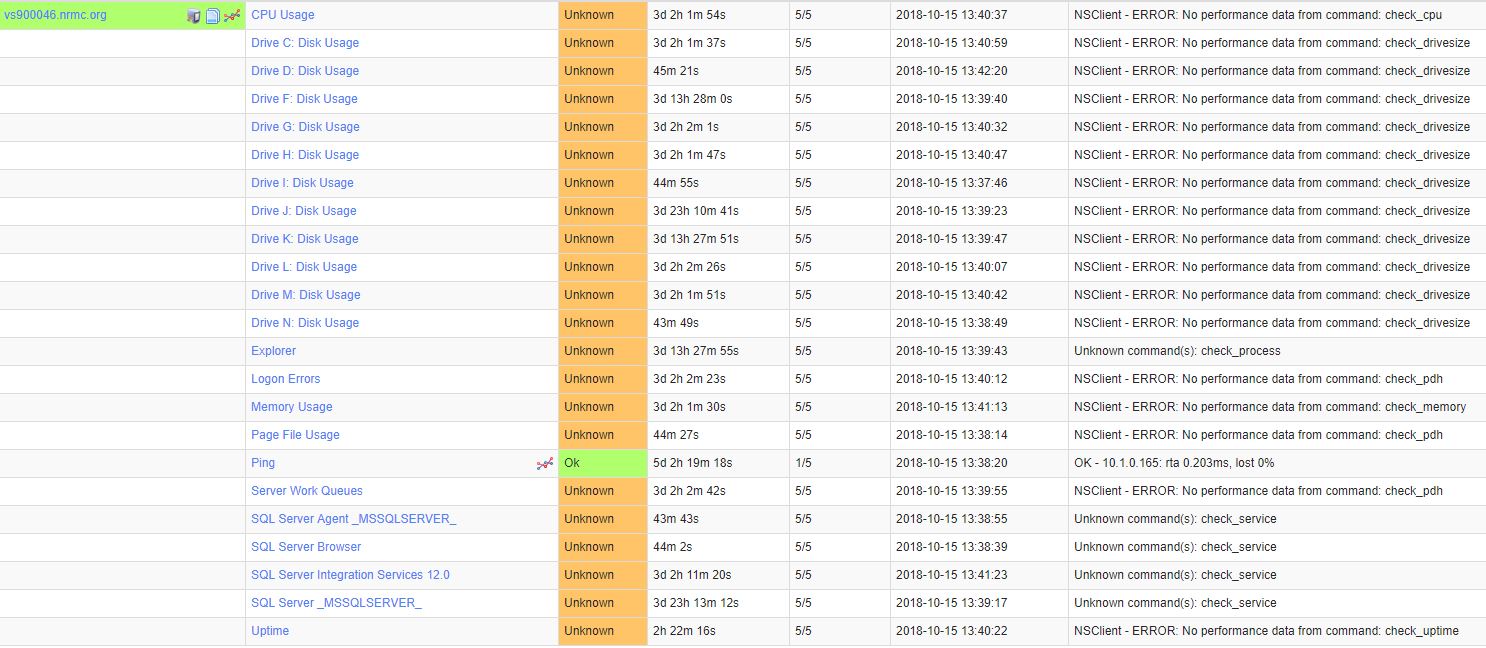Click the Uptime service link
The width and height of the screenshot is (1486, 648).
(x=270, y=631)
